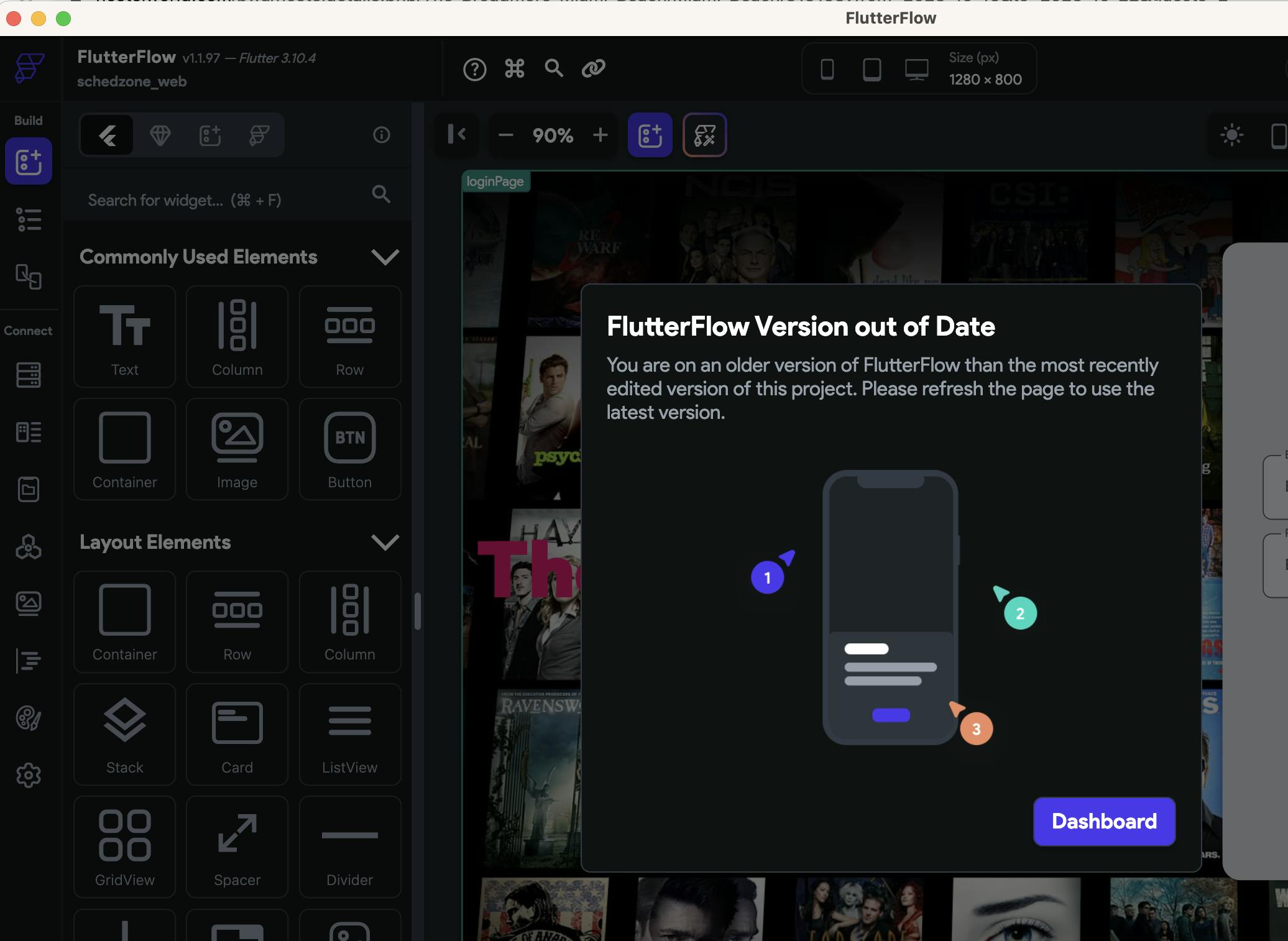Click the zoom in plus button

tap(600, 135)
